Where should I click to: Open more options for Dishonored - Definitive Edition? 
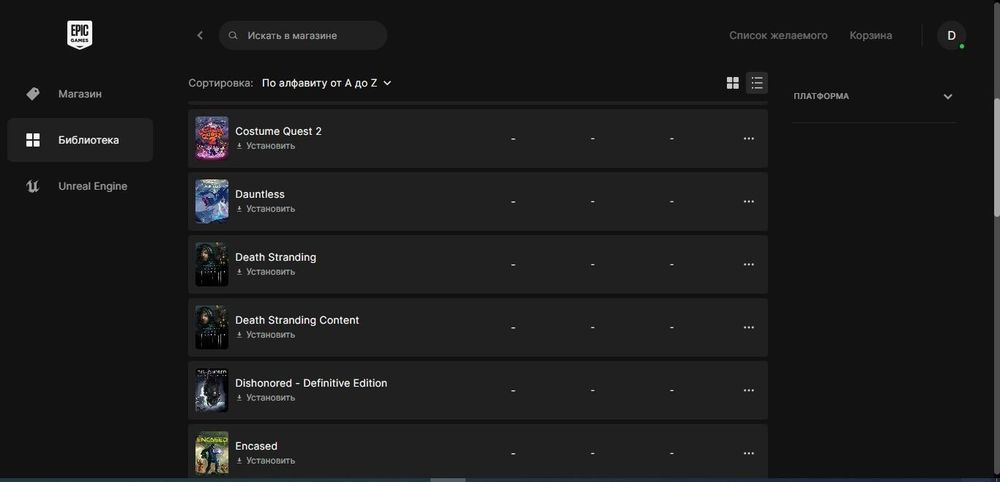(x=749, y=390)
